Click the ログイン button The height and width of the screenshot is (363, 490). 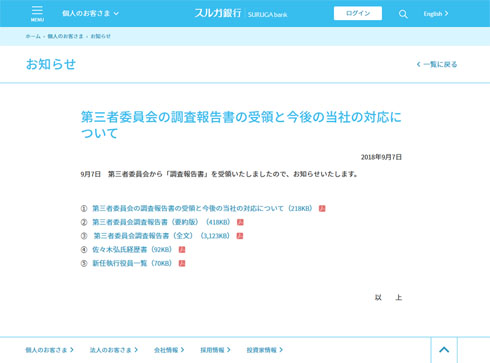click(x=358, y=13)
